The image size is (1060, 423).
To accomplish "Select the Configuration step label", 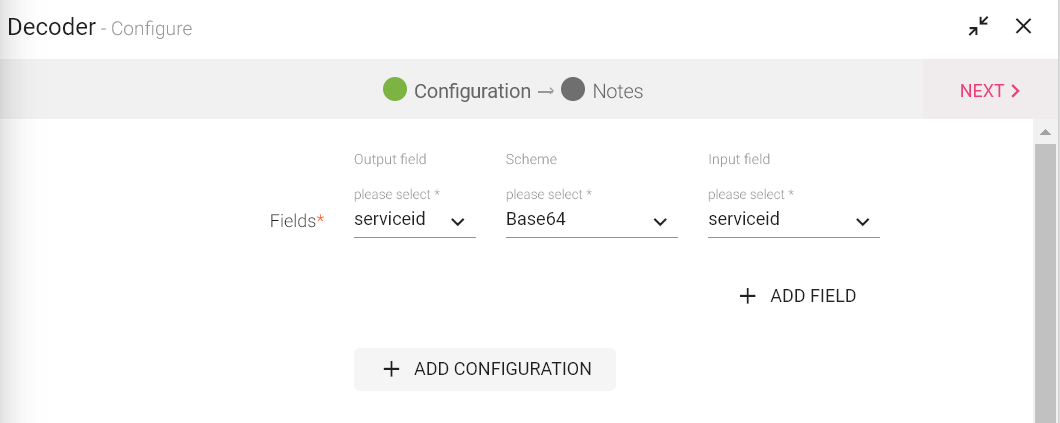I will pos(472,91).
